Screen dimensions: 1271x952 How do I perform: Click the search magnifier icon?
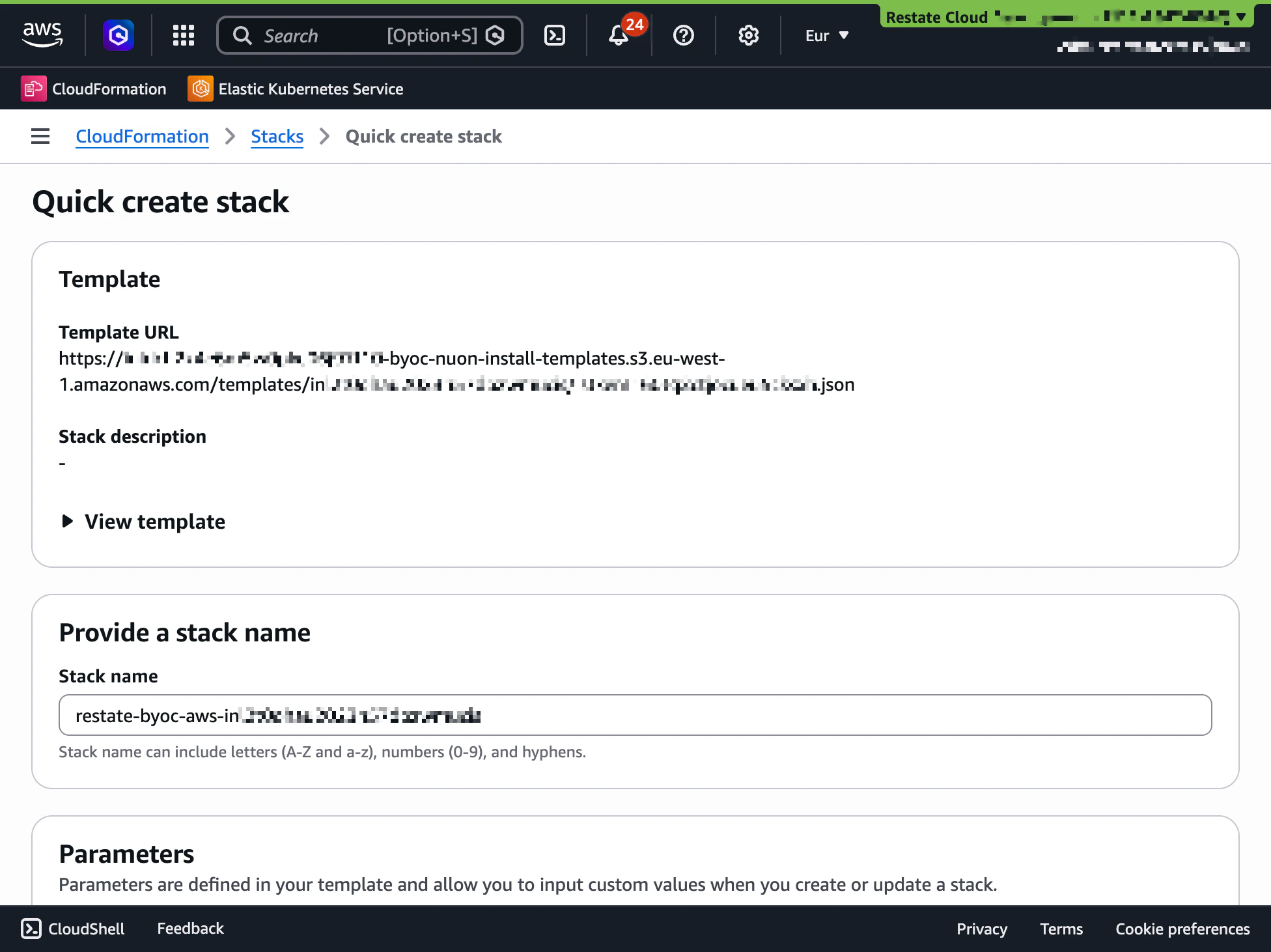click(242, 35)
